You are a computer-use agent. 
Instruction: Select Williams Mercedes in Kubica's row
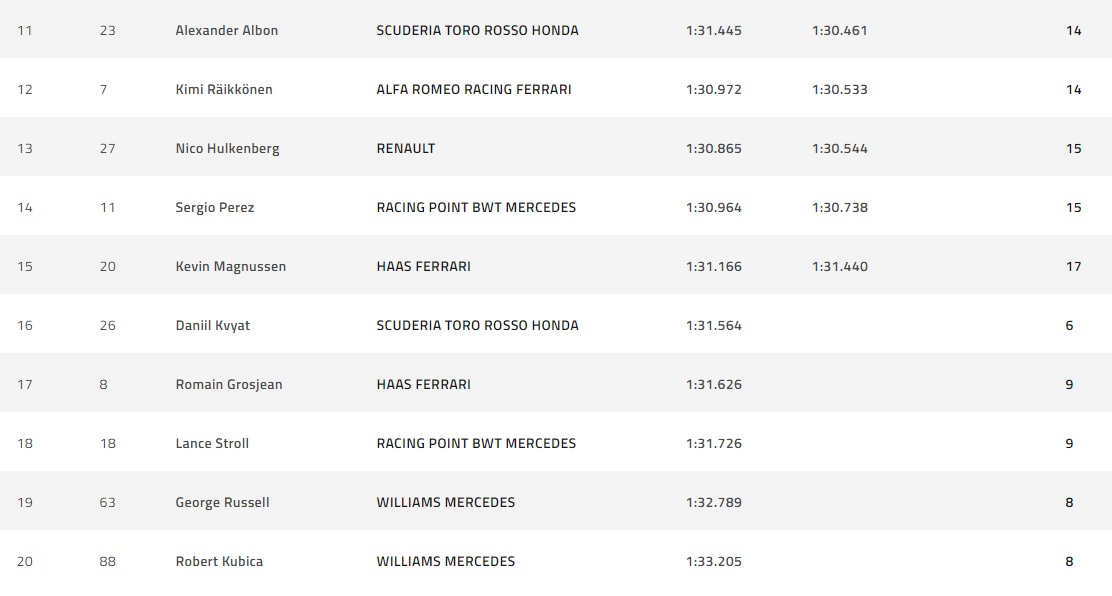445,561
